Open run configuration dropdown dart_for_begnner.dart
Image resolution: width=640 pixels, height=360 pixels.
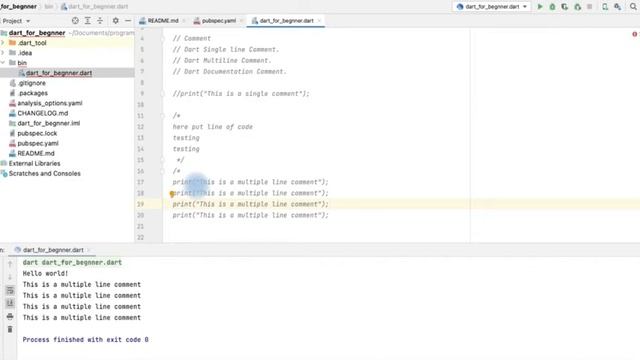(x=492, y=7)
